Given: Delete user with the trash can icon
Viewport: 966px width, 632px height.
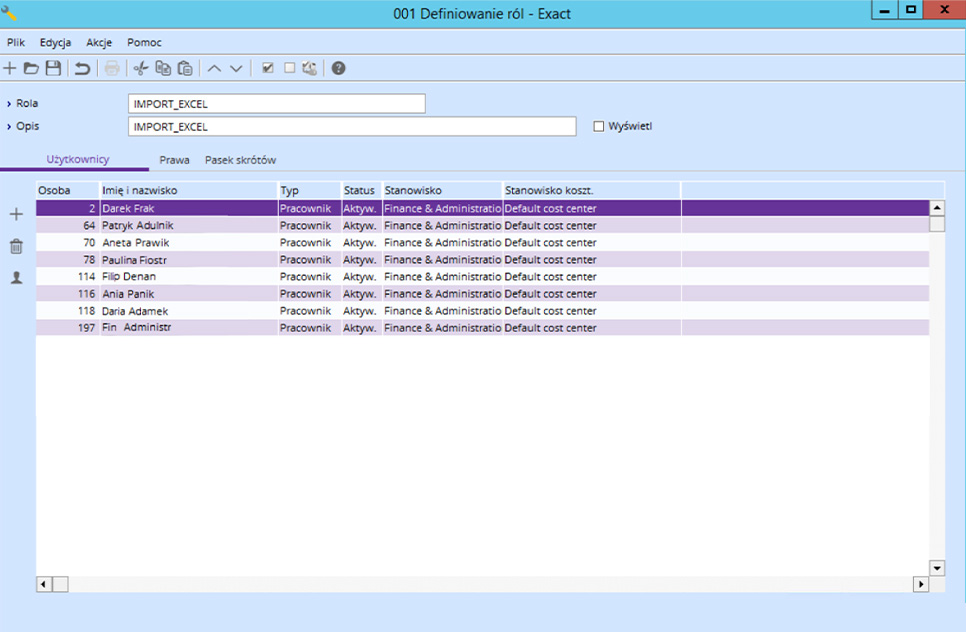Looking at the screenshot, I should 16,246.
